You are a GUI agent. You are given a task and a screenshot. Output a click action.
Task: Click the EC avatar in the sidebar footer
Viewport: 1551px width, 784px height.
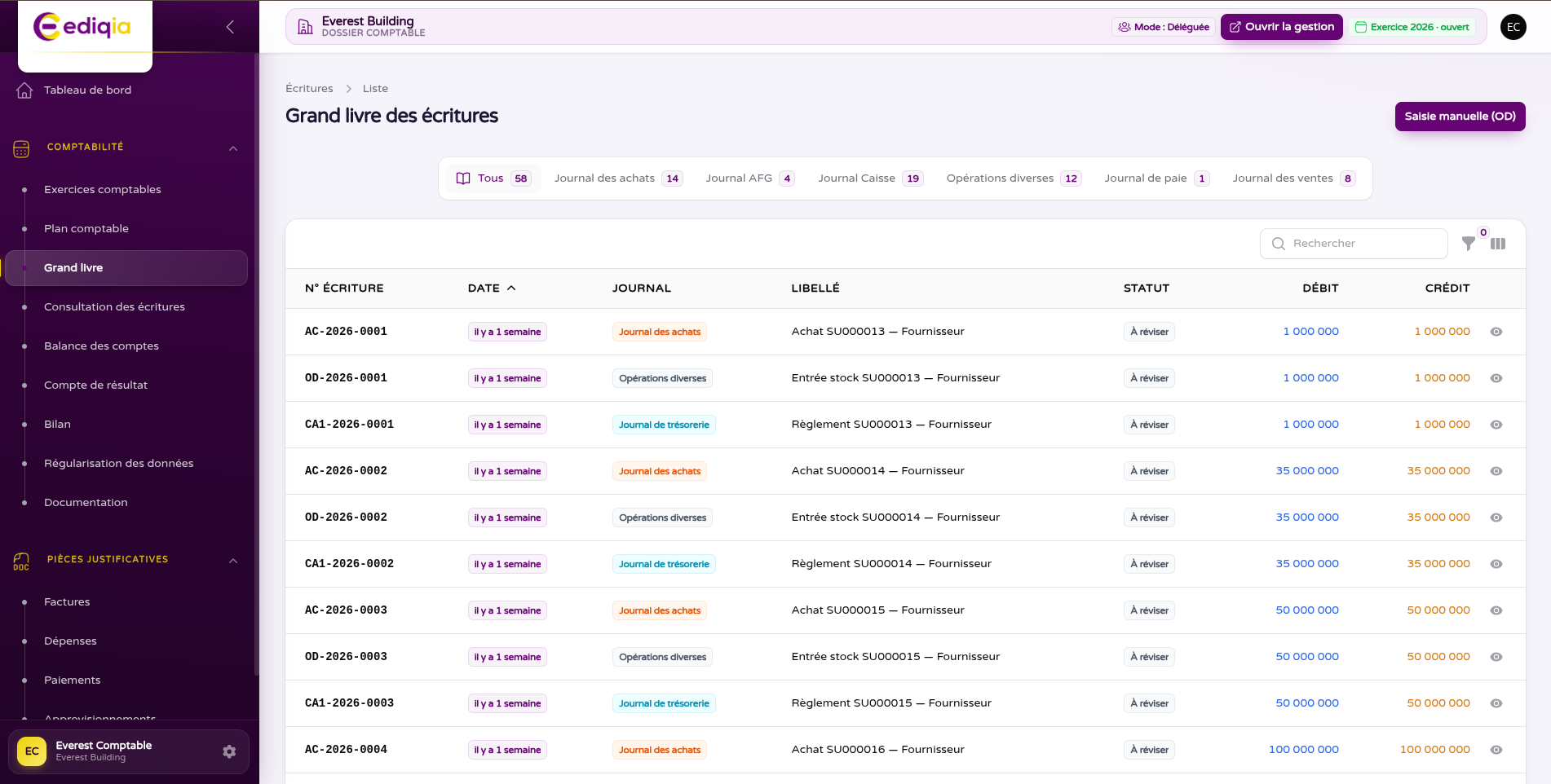coord(32,751)
